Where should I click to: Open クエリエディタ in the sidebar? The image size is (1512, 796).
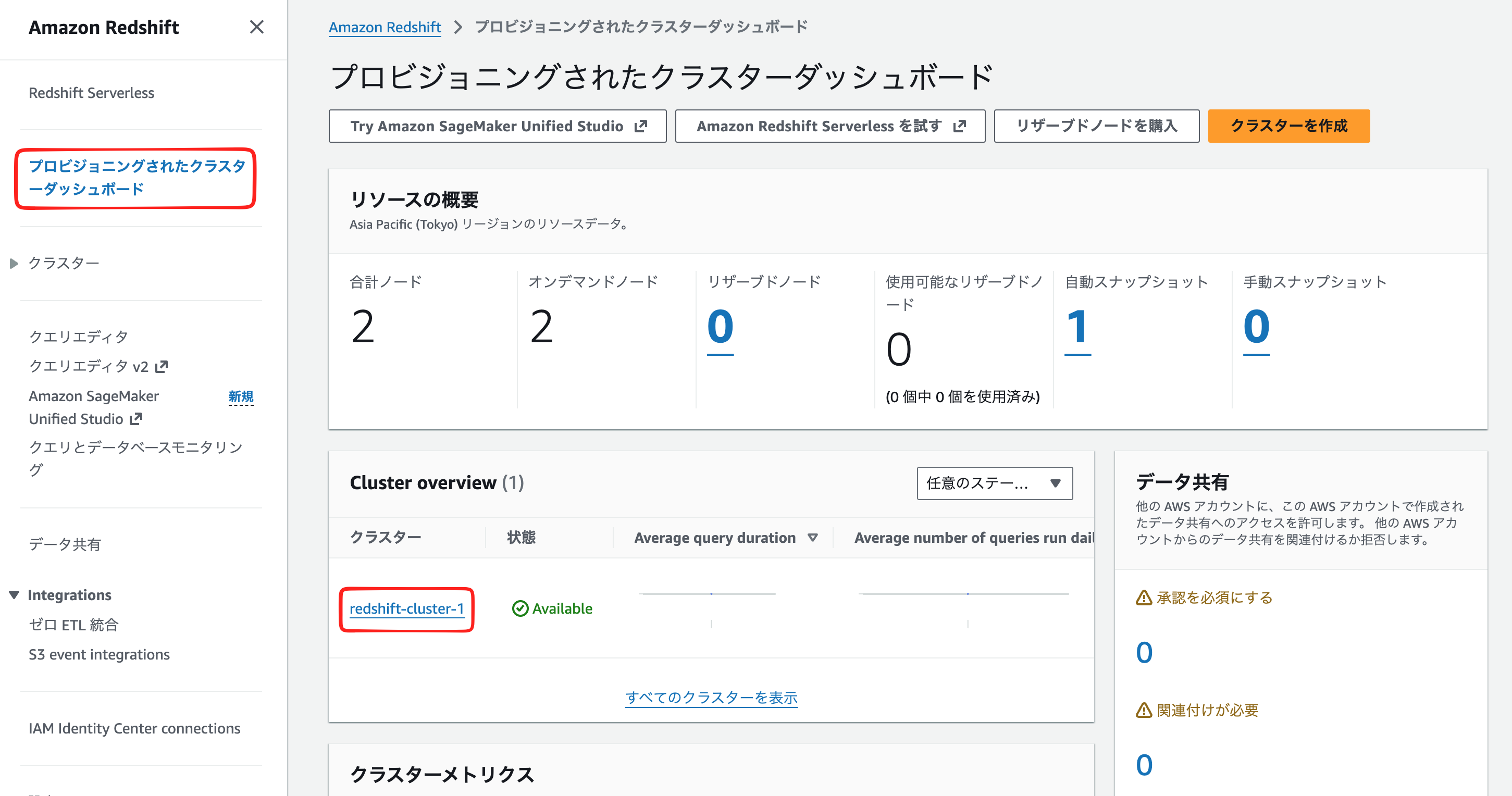point(78,337)
